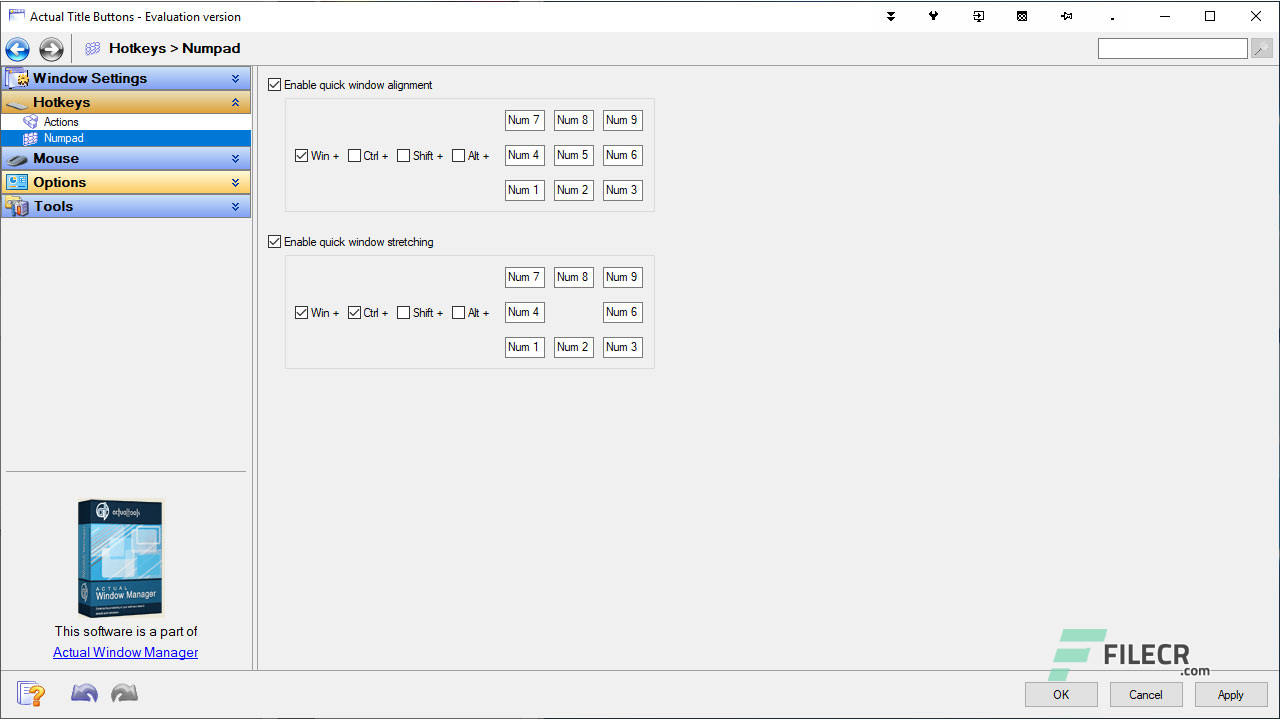Expand the Mouse section chevron
The image size is (1280, 720).
click(235, 159)
